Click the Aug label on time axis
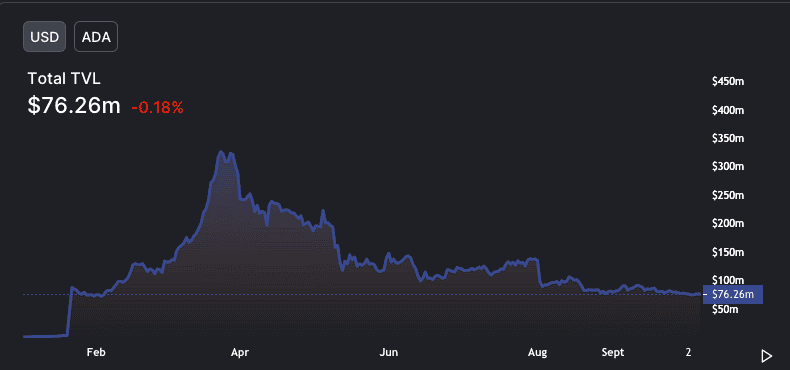The width and height of the screenshot is (790, 370). click(x=537, y=352)
